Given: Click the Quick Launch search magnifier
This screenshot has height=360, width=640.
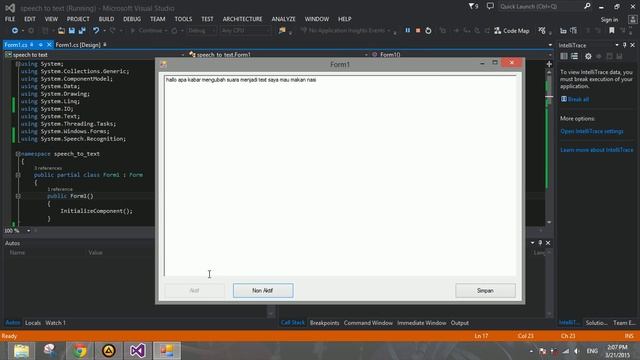Looking at the screenshot, I should [x=587, y=6].
